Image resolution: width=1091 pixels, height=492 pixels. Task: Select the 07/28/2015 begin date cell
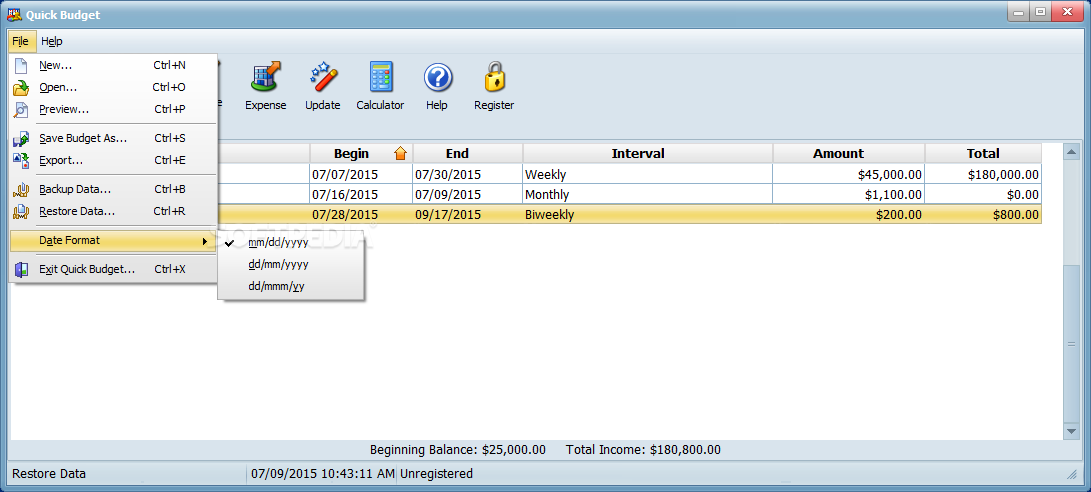[361, 215]
